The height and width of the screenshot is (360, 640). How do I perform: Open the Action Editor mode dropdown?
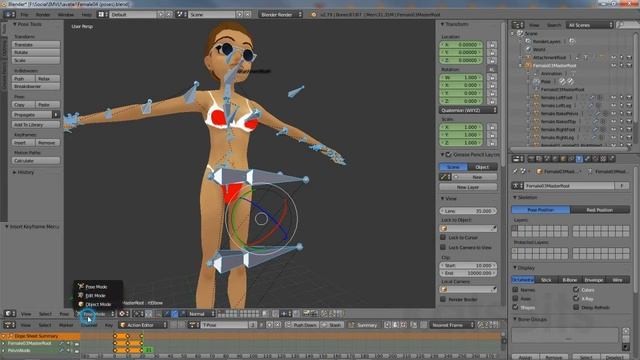tap(143, 325)
